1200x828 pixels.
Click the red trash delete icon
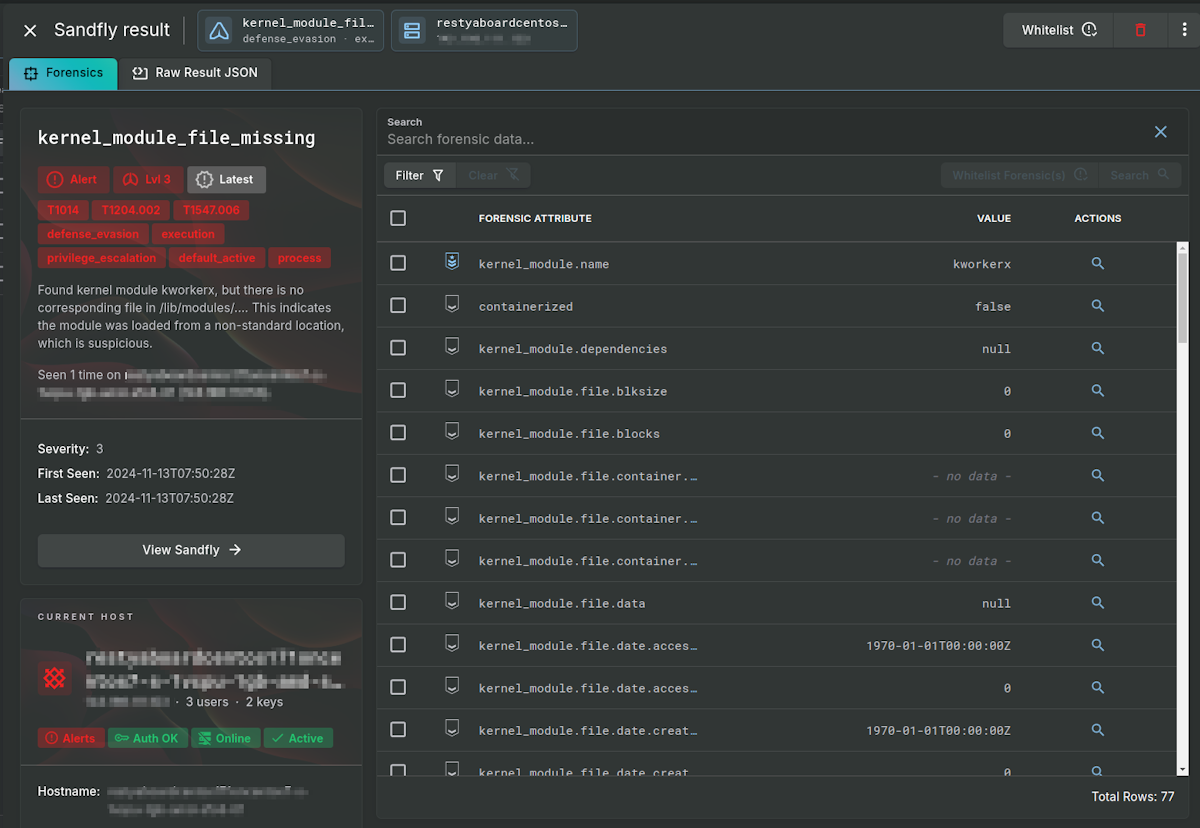(x=1140, y=30)
